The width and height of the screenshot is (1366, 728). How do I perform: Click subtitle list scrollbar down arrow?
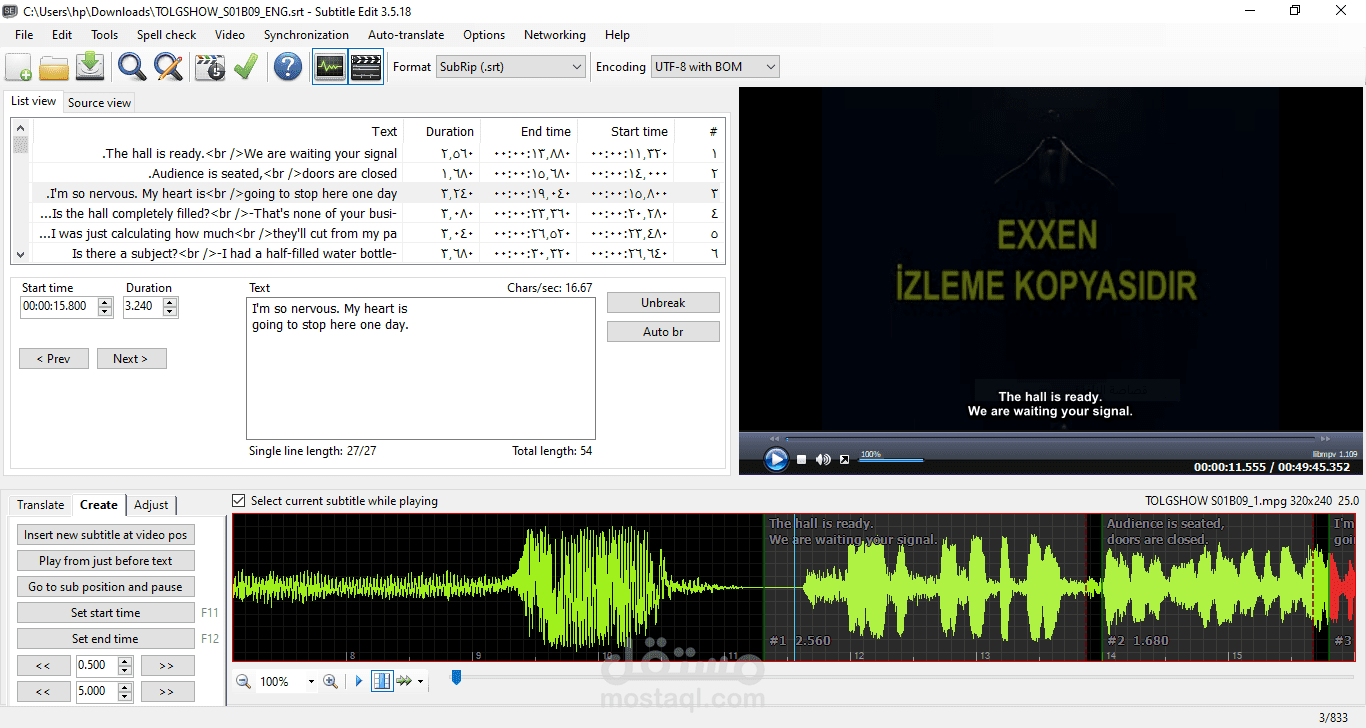coord(20,256)
